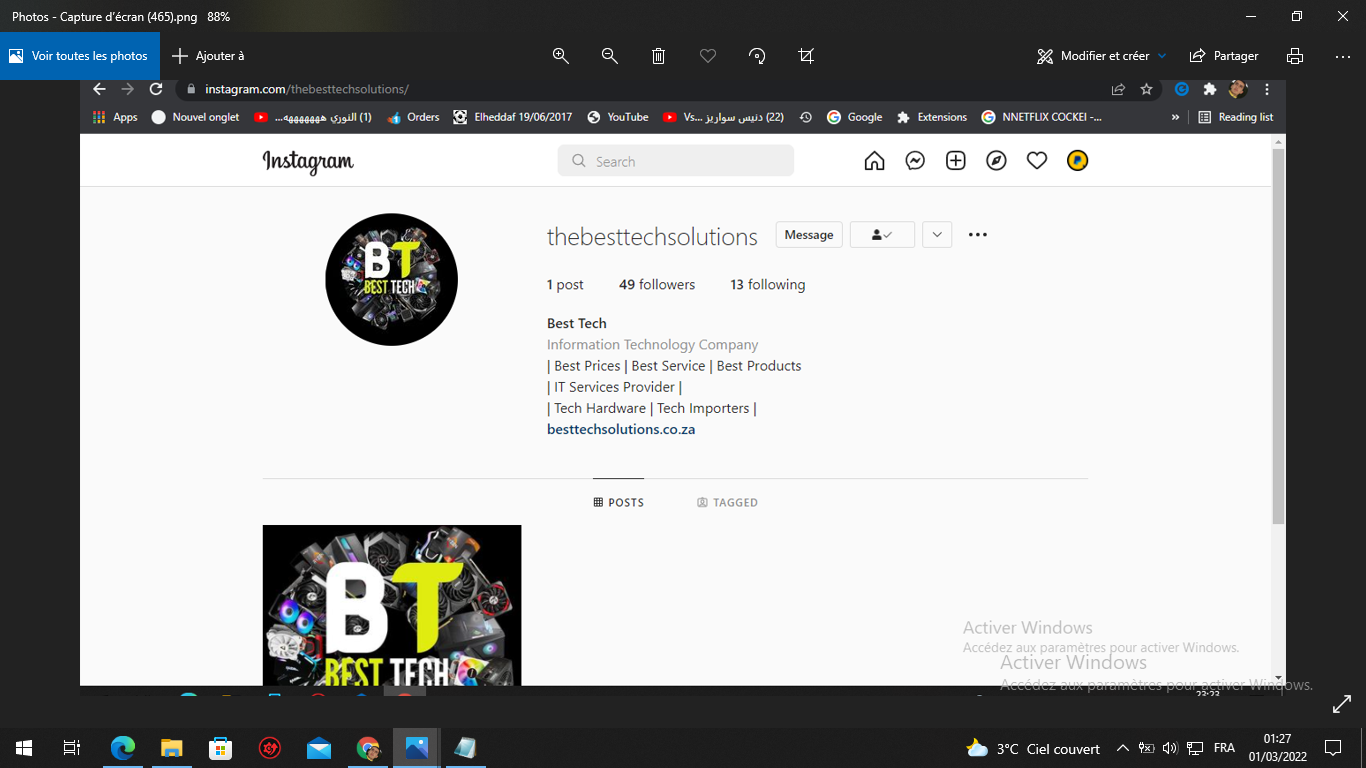1366x768 pixels.
Task: Click browser forward arrow
Action: pos(127,89)
